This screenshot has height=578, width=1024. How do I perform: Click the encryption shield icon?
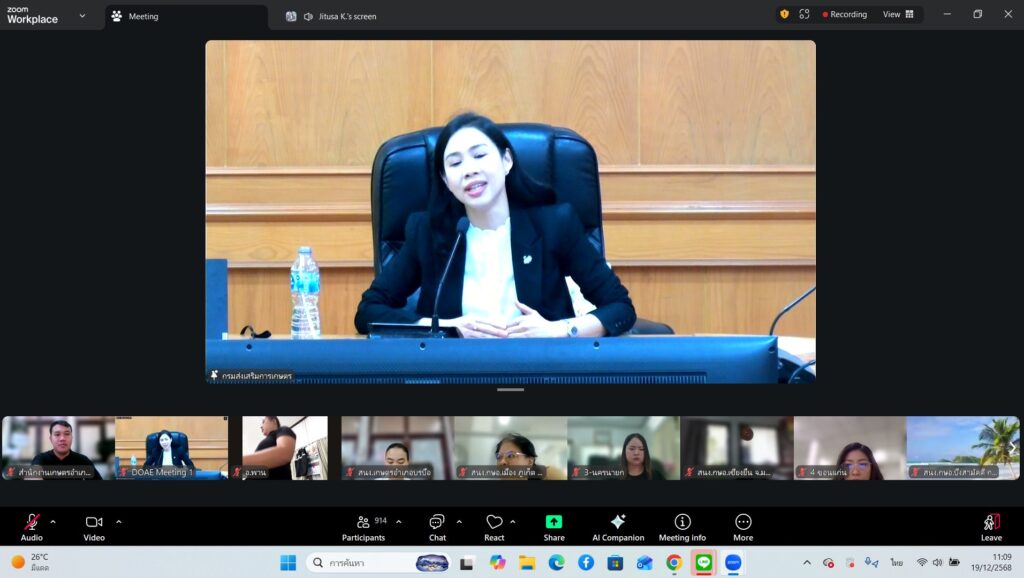784,15
